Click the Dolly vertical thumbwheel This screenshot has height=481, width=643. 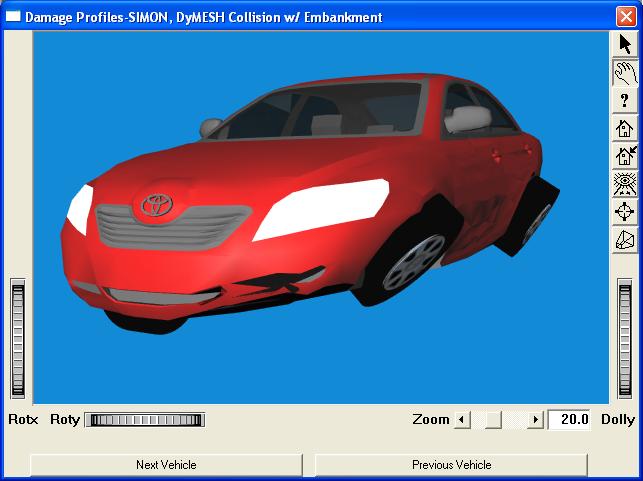625,340
